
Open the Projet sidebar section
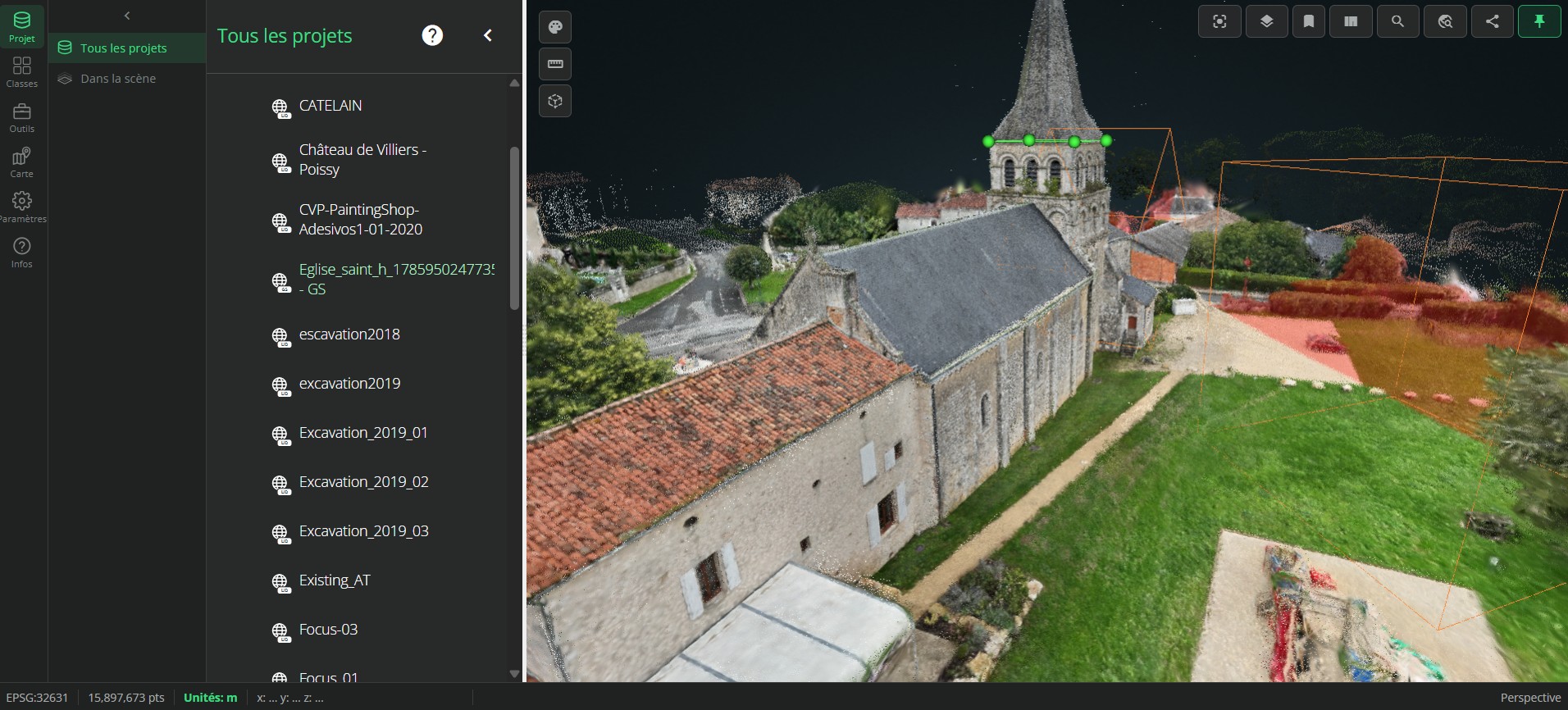tap(22, 26)
